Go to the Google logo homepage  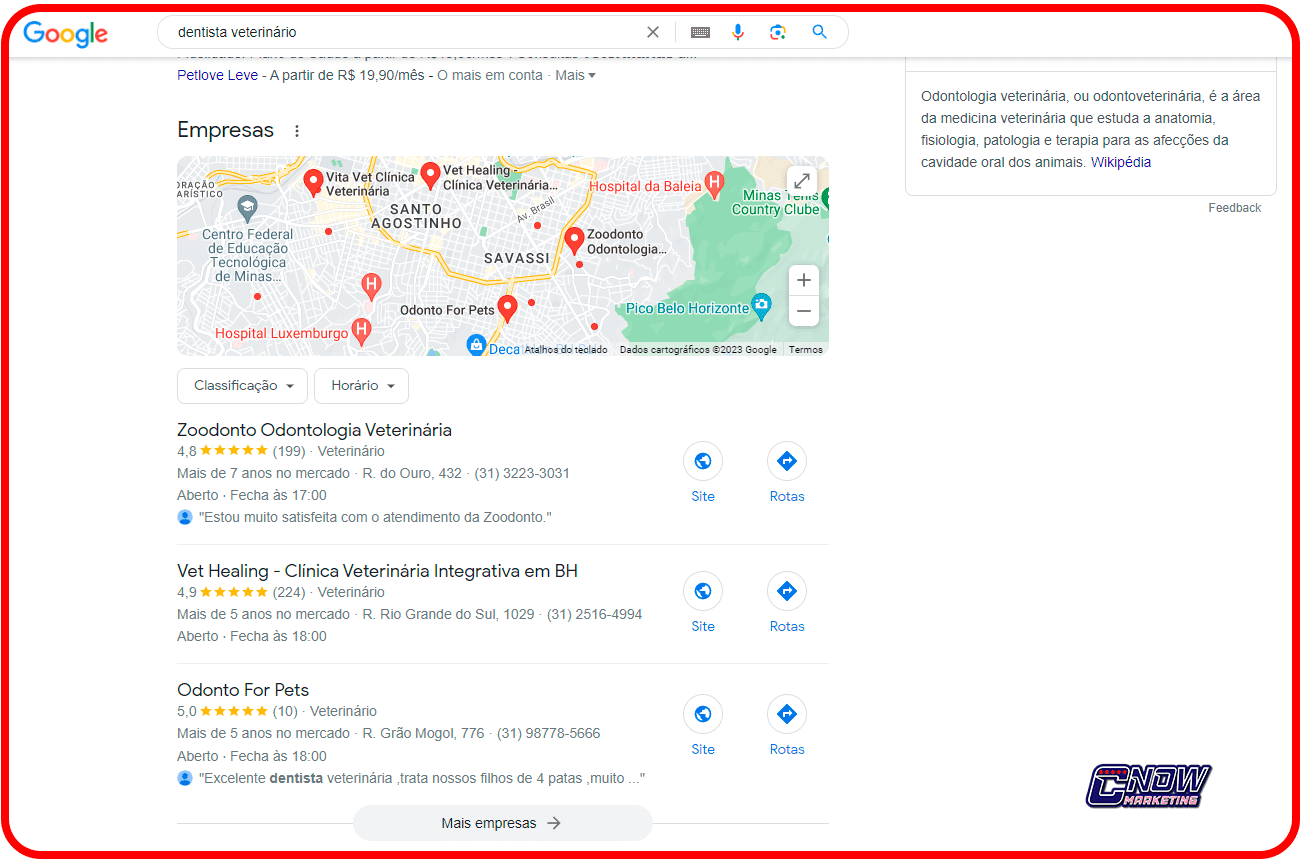pyautogui.click(x=65, y=34)
